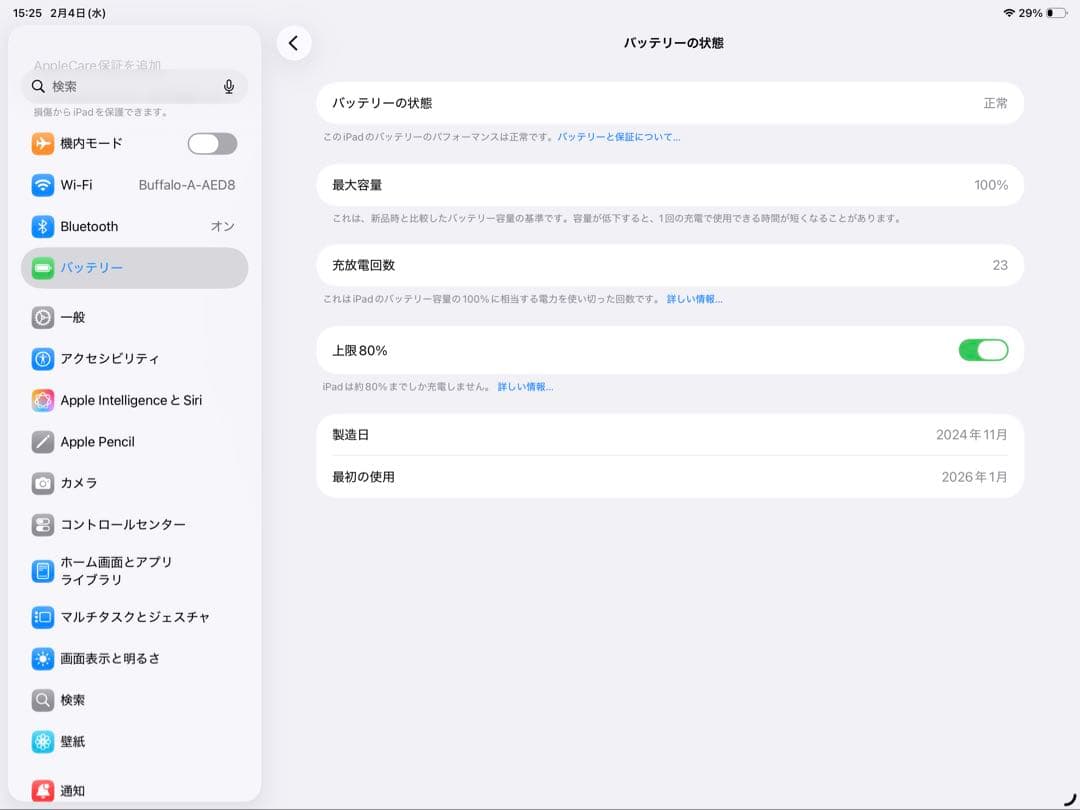Image resolution: width=1080 pixels, height=810 pixels.
Task: Click inside the search field
Action: click(x=120, y=86)
